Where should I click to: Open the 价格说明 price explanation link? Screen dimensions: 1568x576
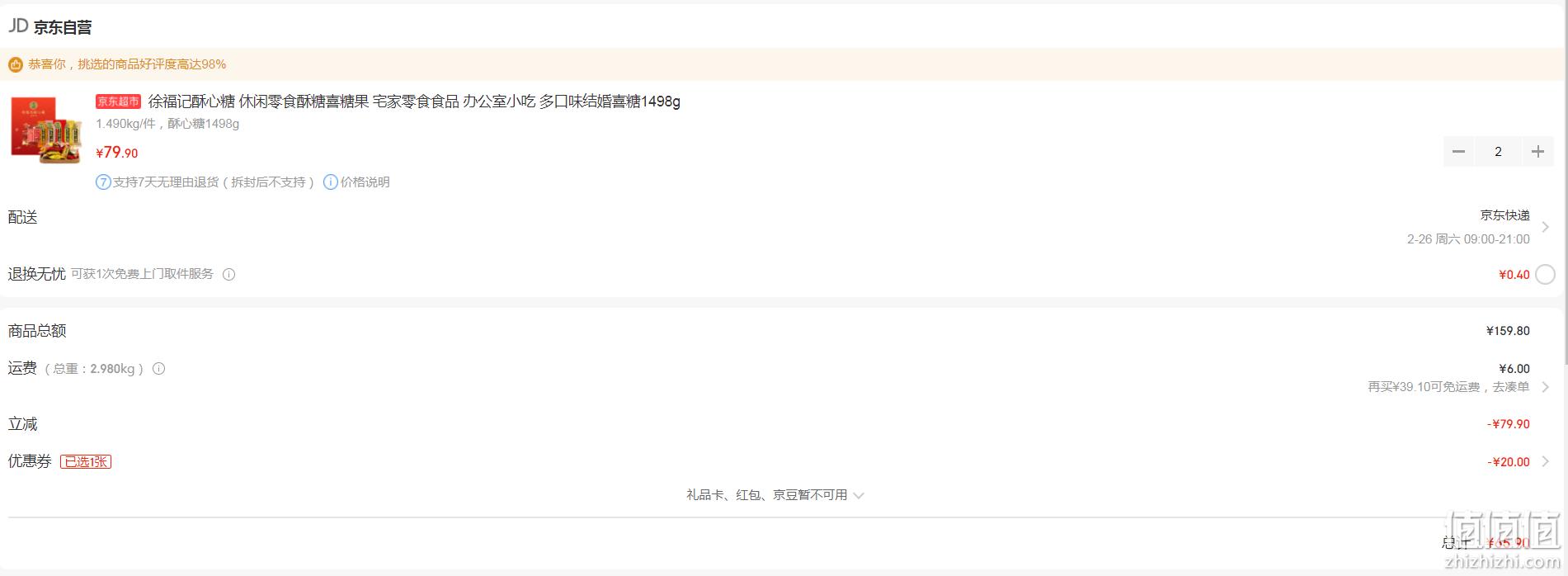point(365,182)
